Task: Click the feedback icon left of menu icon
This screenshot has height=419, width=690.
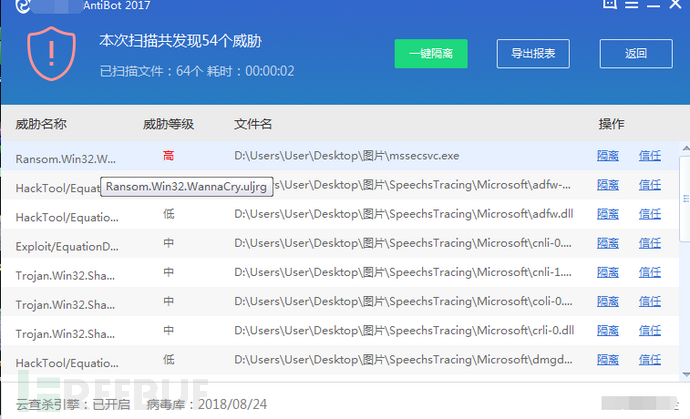Action: [609, 4]
